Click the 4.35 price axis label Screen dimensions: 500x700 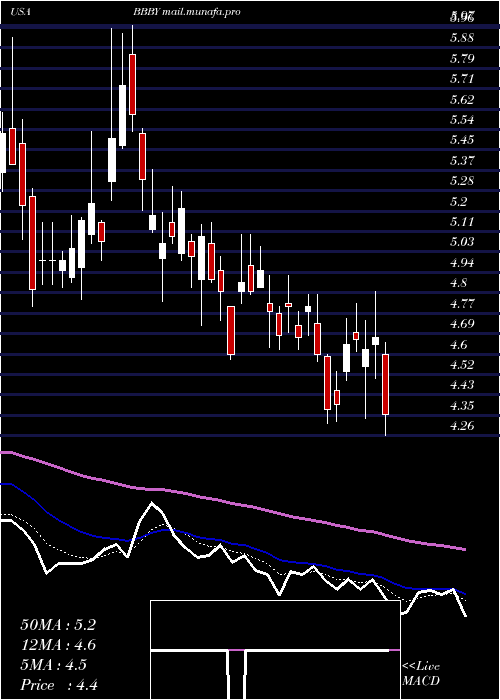462,405
